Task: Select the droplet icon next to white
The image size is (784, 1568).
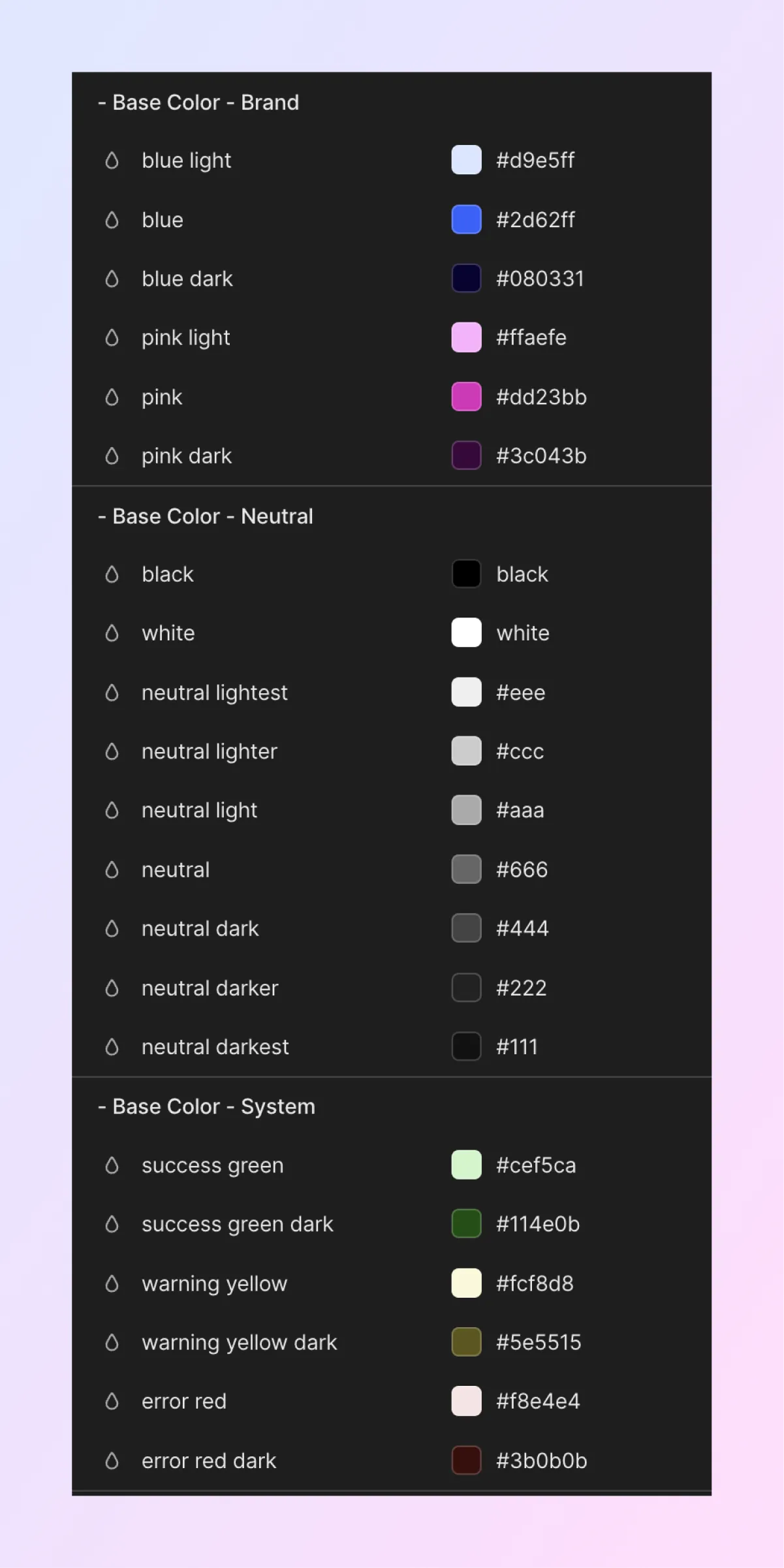Action: pos(112,633)
